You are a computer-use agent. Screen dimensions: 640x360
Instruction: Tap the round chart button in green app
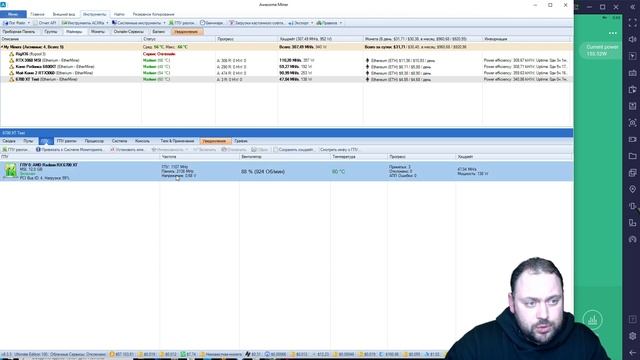[593, 320]
